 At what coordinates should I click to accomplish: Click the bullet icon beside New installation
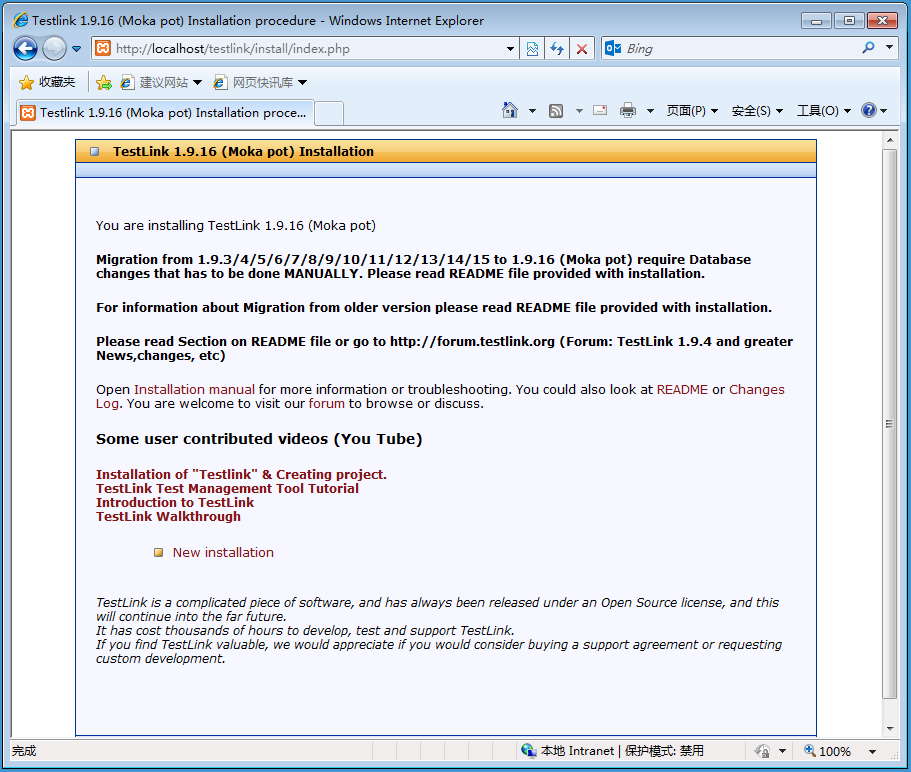coord(158,552)
